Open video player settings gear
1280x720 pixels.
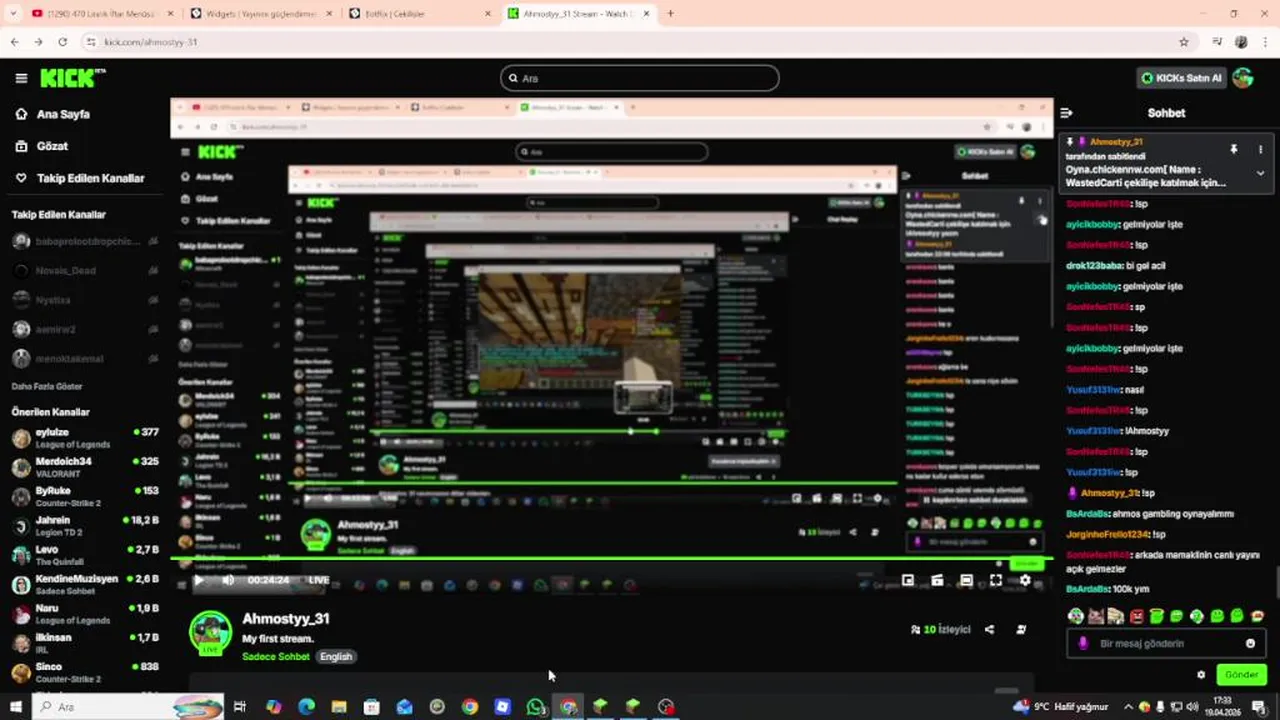click(x=1025, y=580)
